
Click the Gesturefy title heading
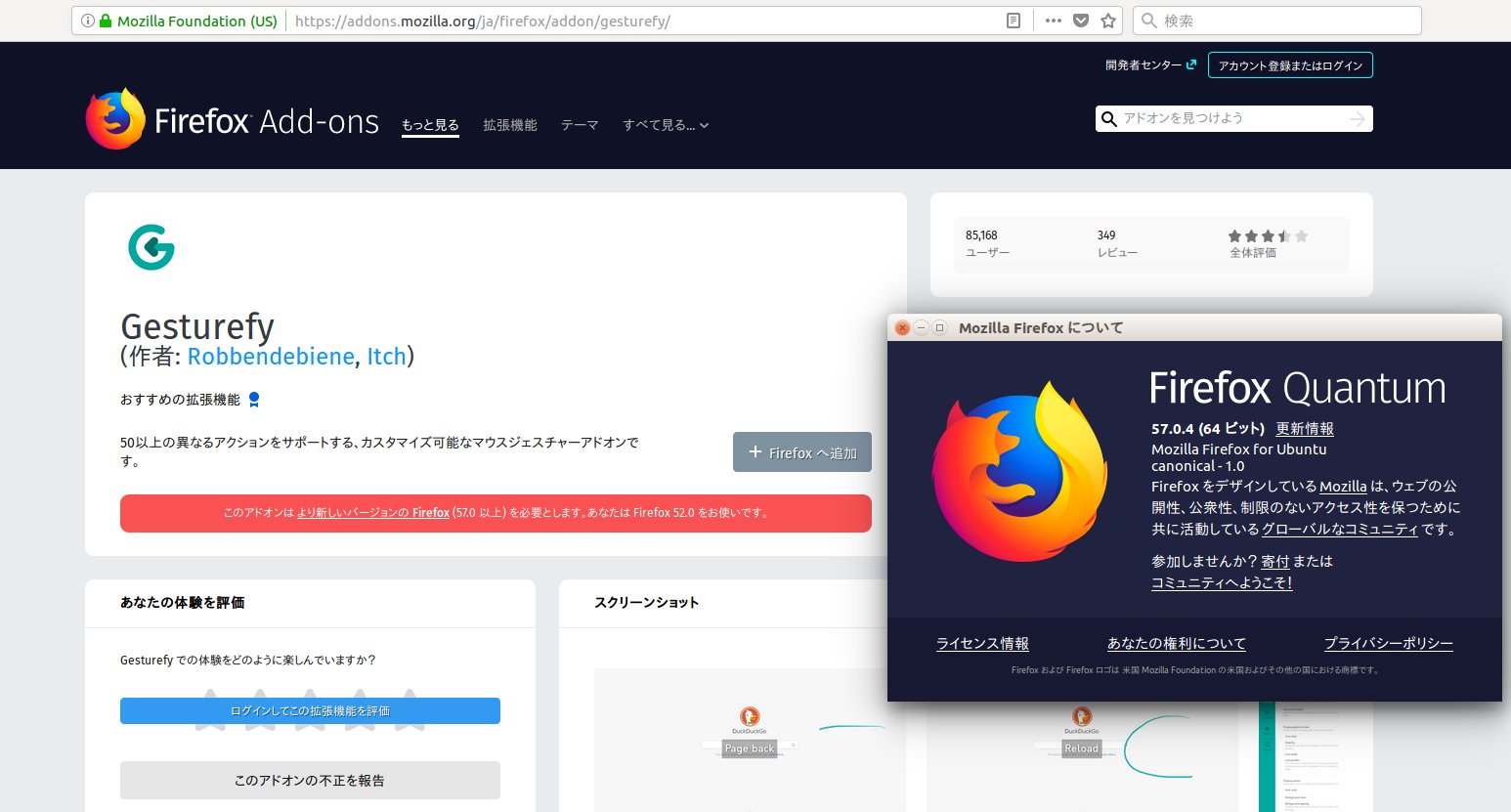(x=197, y=325)
